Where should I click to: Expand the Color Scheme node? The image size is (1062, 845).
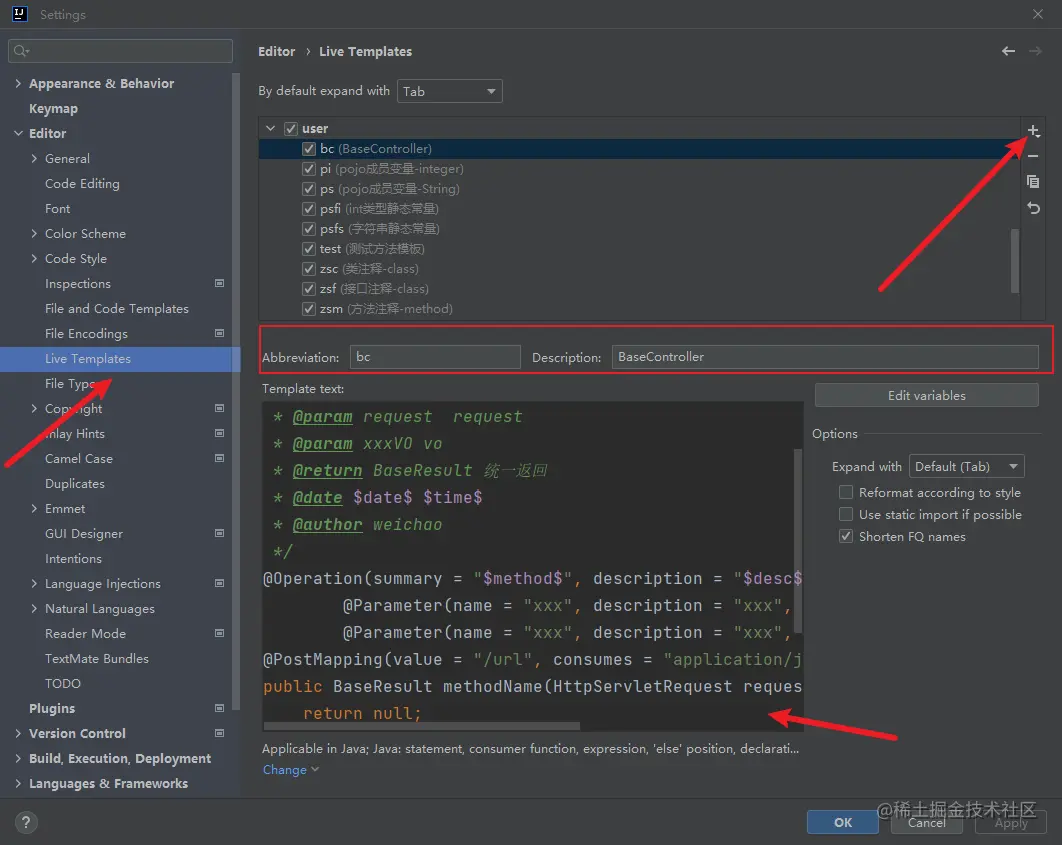[35, 234]
